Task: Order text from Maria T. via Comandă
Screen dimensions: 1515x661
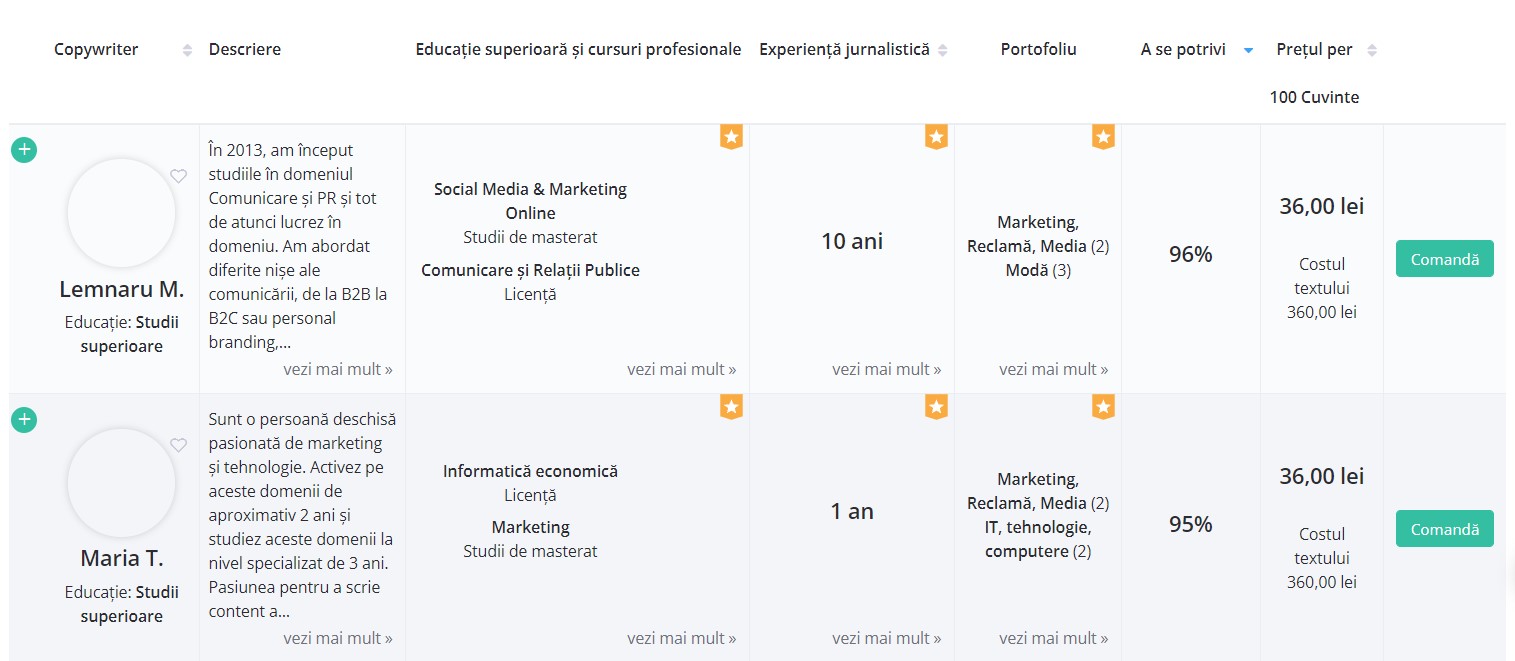Action: [1444, 529]
